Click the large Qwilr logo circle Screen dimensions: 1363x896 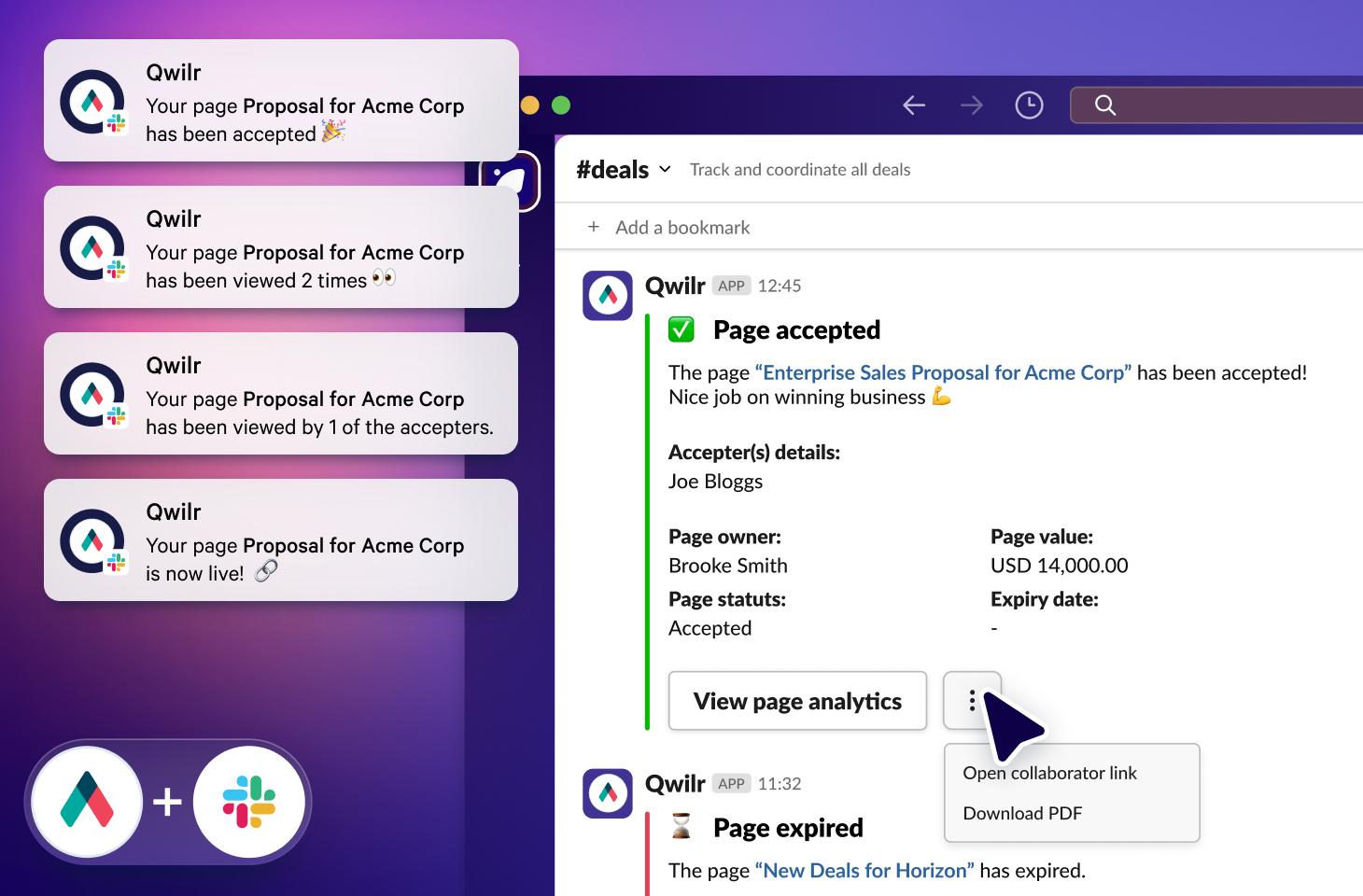(x=87, y=802)
